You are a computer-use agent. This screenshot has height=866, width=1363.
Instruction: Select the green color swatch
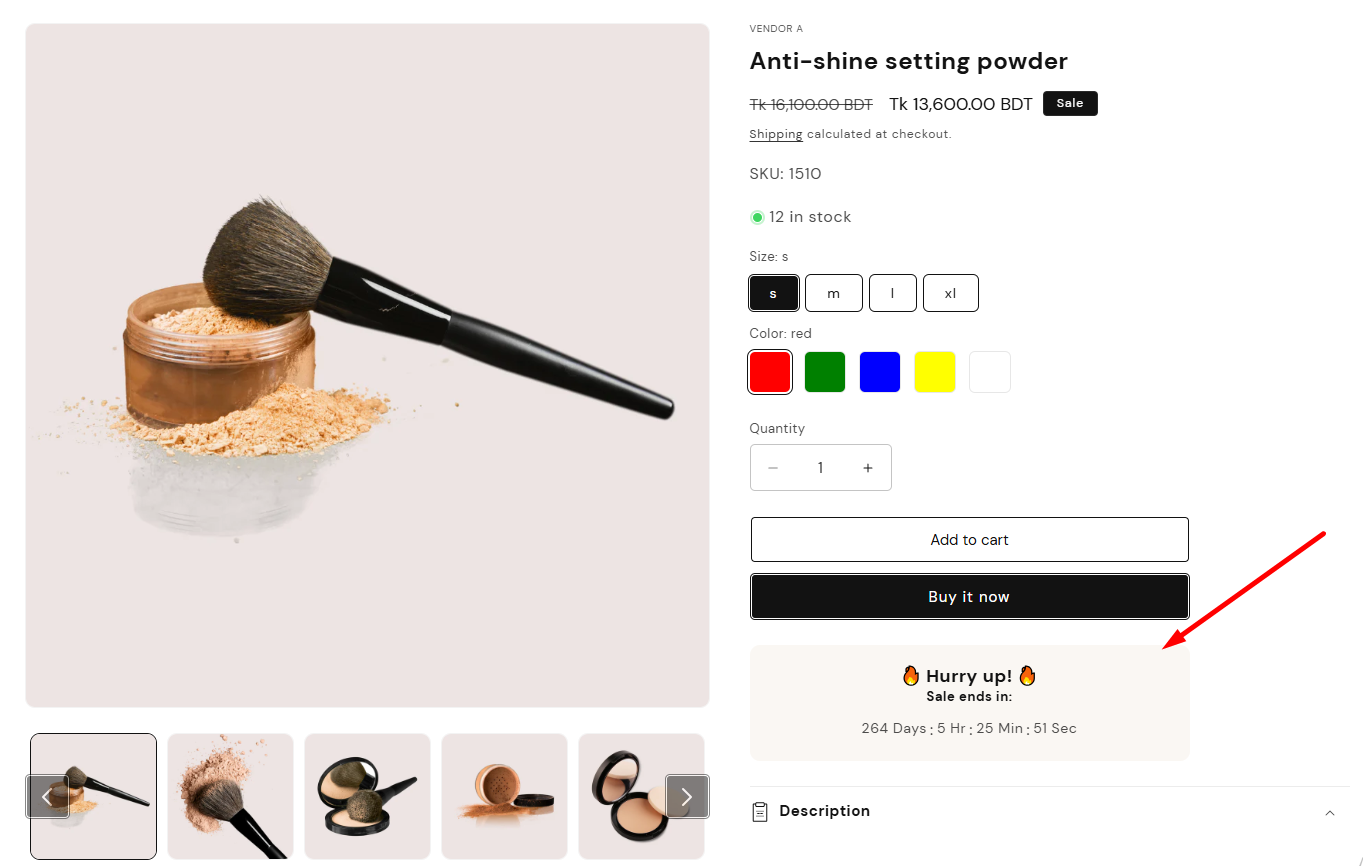pos(825,372)
